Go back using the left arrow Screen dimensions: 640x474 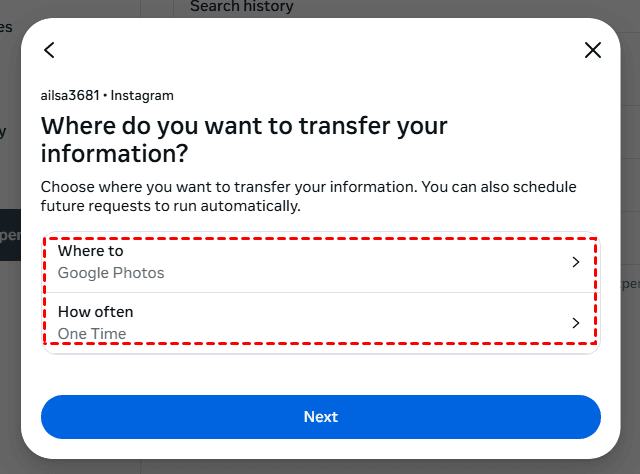49,50
